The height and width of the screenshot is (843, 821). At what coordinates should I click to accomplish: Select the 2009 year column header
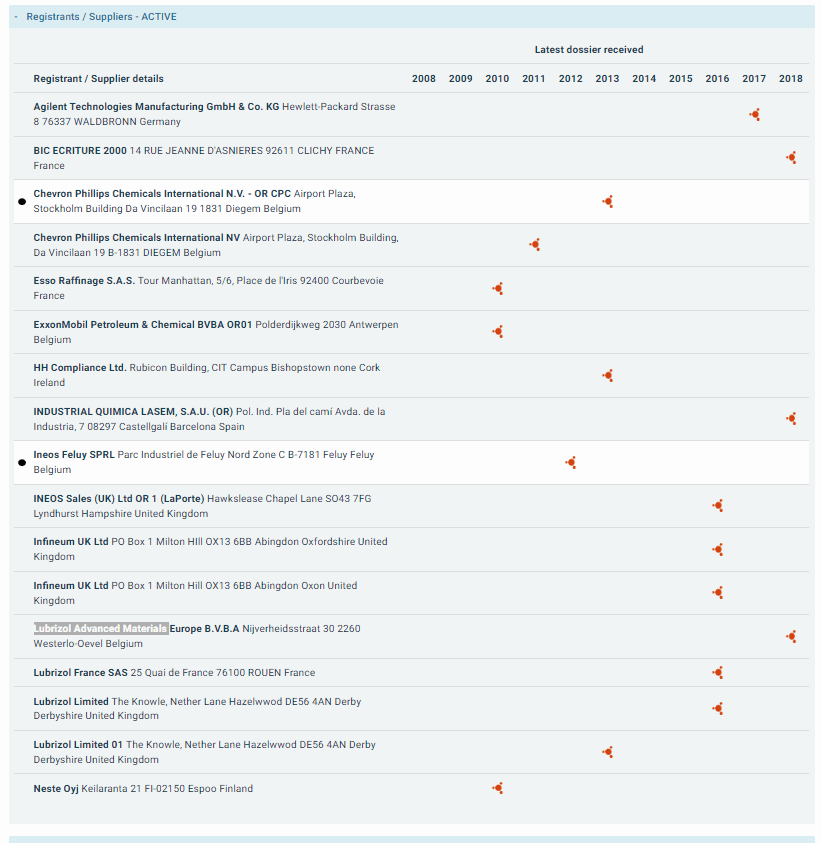461,78
